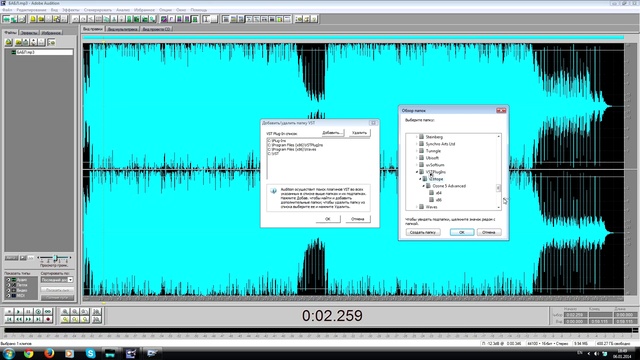Switch to Multitrack View toolbar icon
This screenshot has width=640, height=360.
click(14, 19)
